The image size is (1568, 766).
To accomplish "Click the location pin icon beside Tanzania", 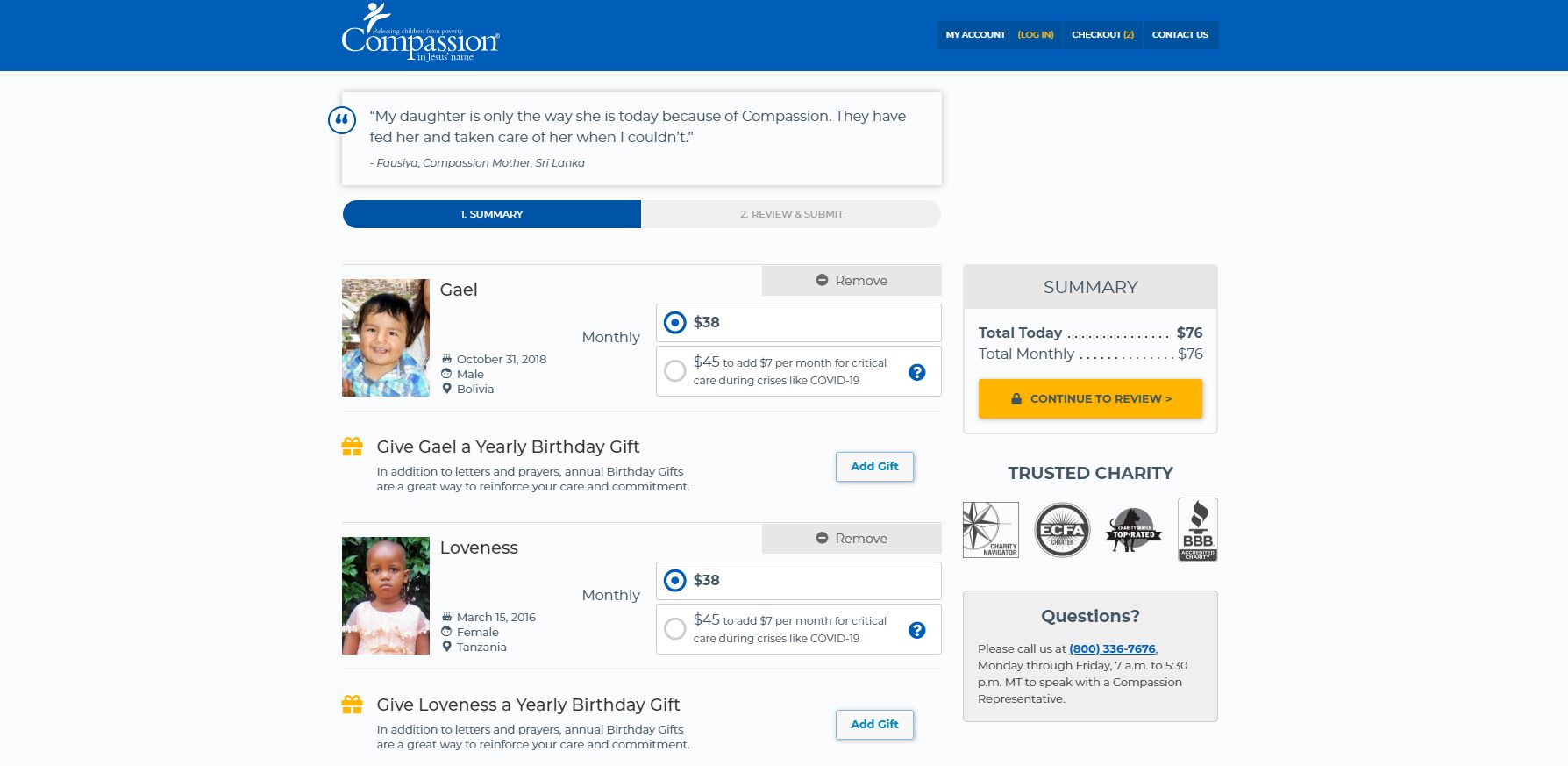I will 446,647.
